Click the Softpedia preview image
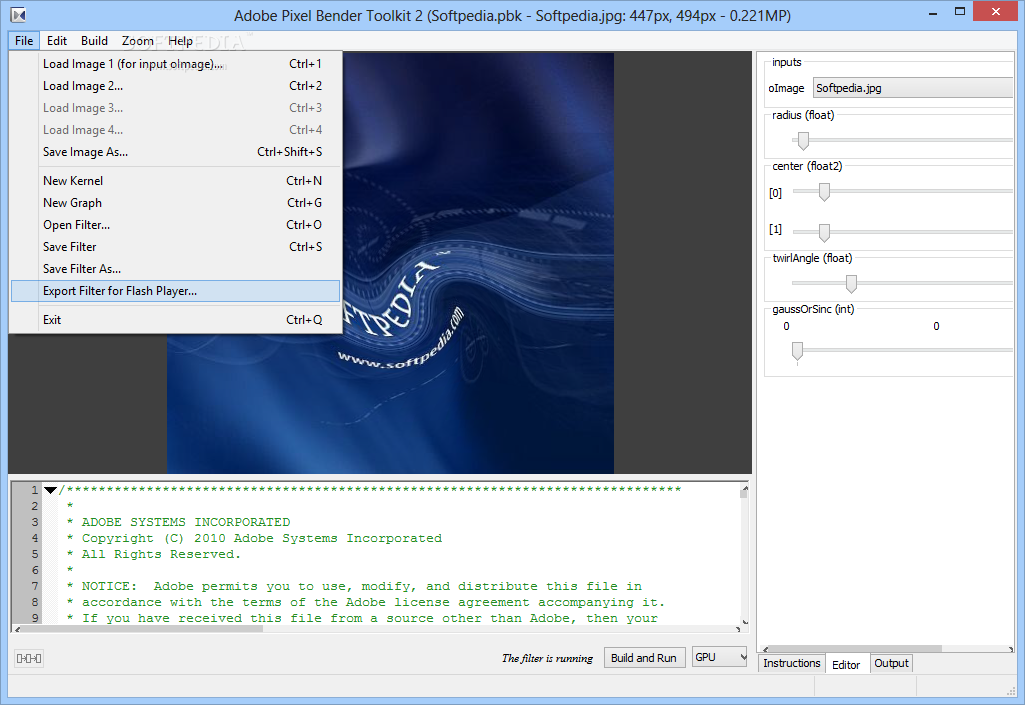 point(390,263)
